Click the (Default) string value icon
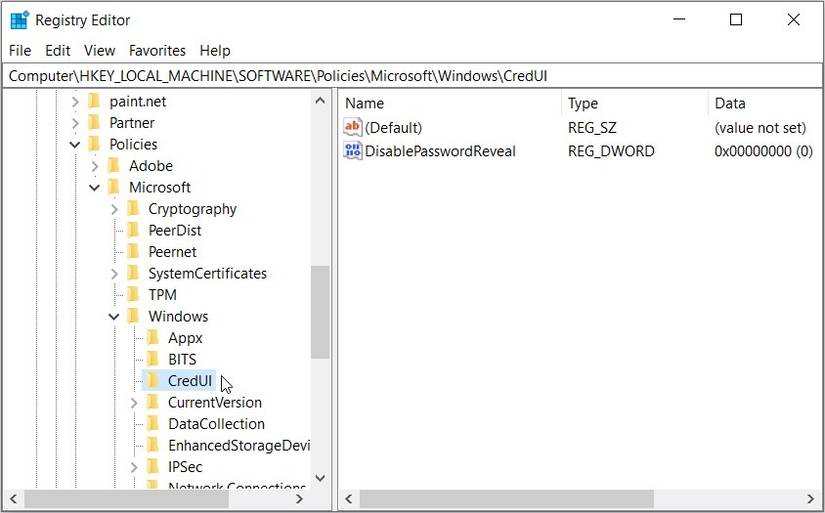Screen dimensions: 825x513 pyautogui.click(x=353, y=127)
